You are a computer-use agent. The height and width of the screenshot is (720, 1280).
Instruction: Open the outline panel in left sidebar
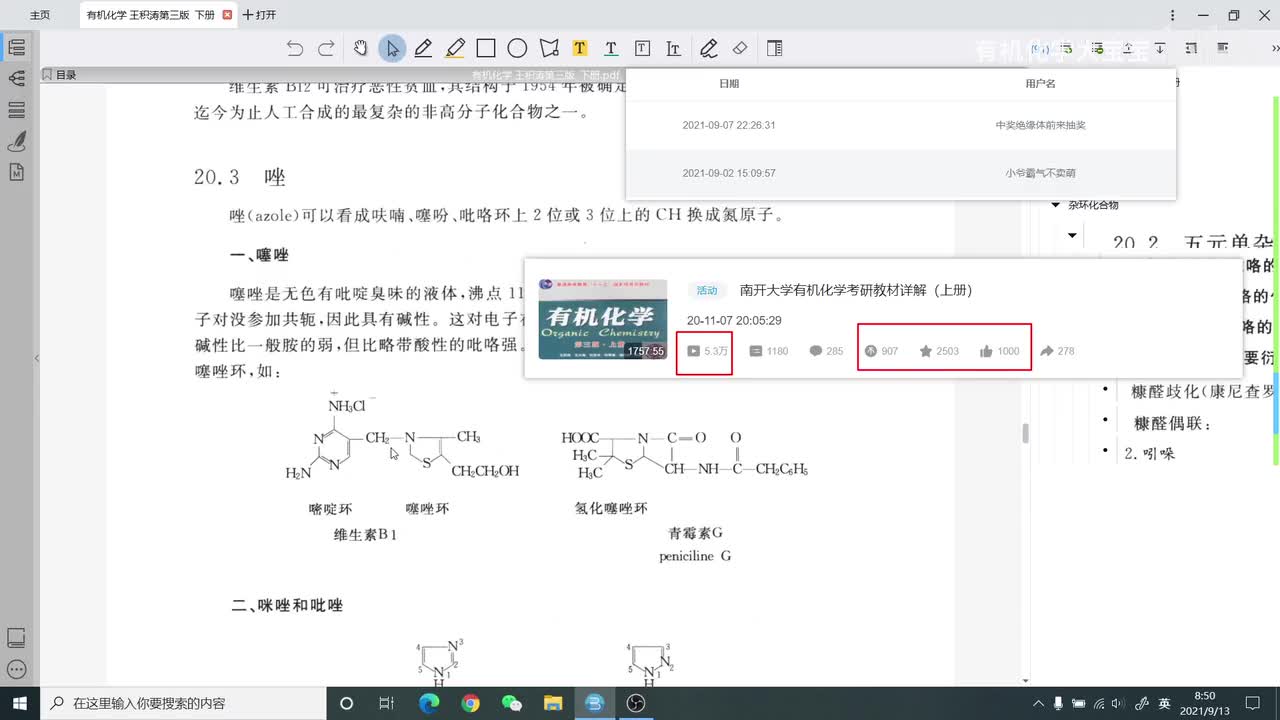(16, 47)
